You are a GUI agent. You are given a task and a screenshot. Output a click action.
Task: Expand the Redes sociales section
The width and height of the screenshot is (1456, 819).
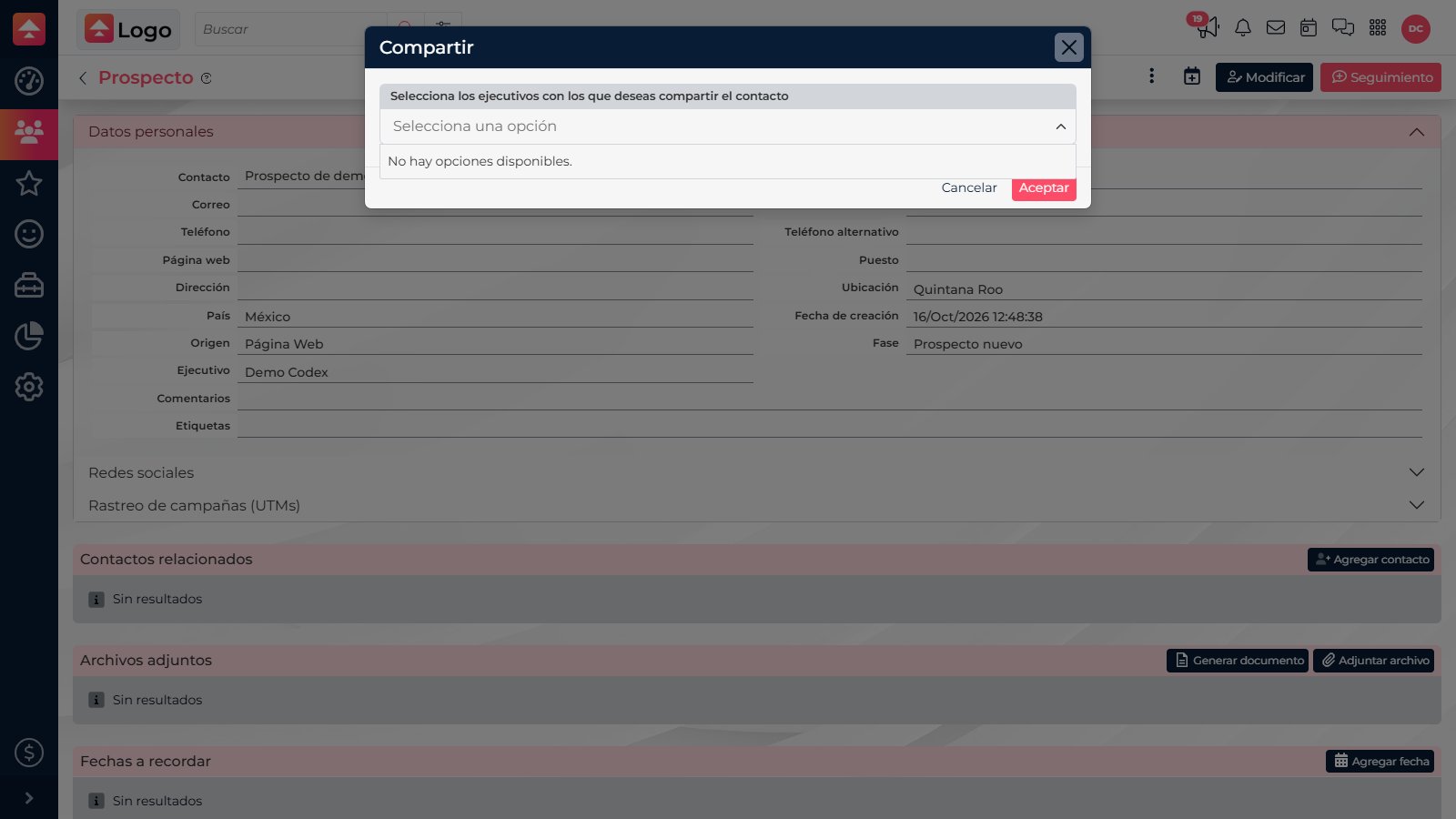[x=1417, y=472]
